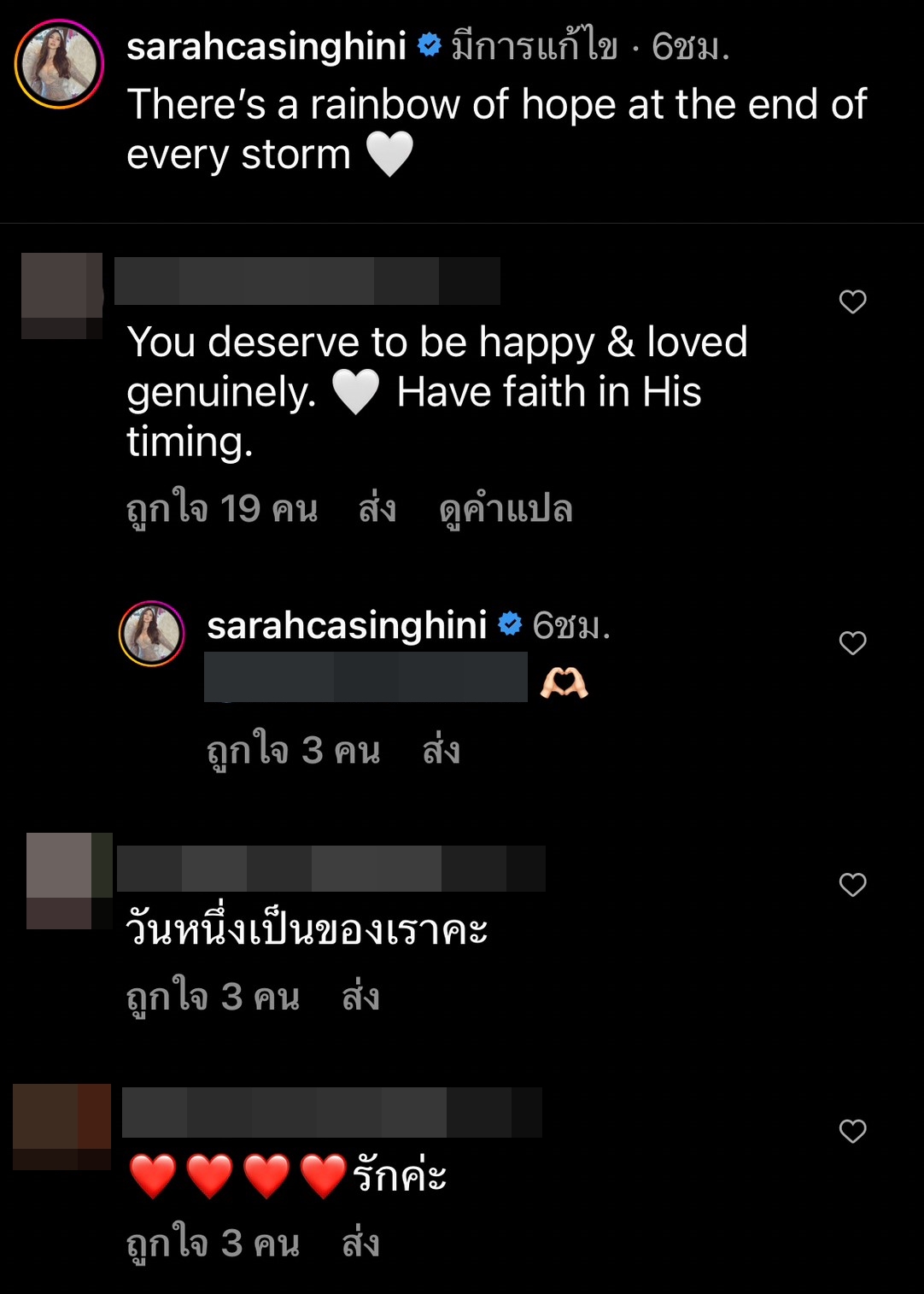924x1294 pixels.
Task: Tap 'ส่ง' under 'วันหนึ่งเป็นของเราคะ' comment
Action: pos(361,996)
